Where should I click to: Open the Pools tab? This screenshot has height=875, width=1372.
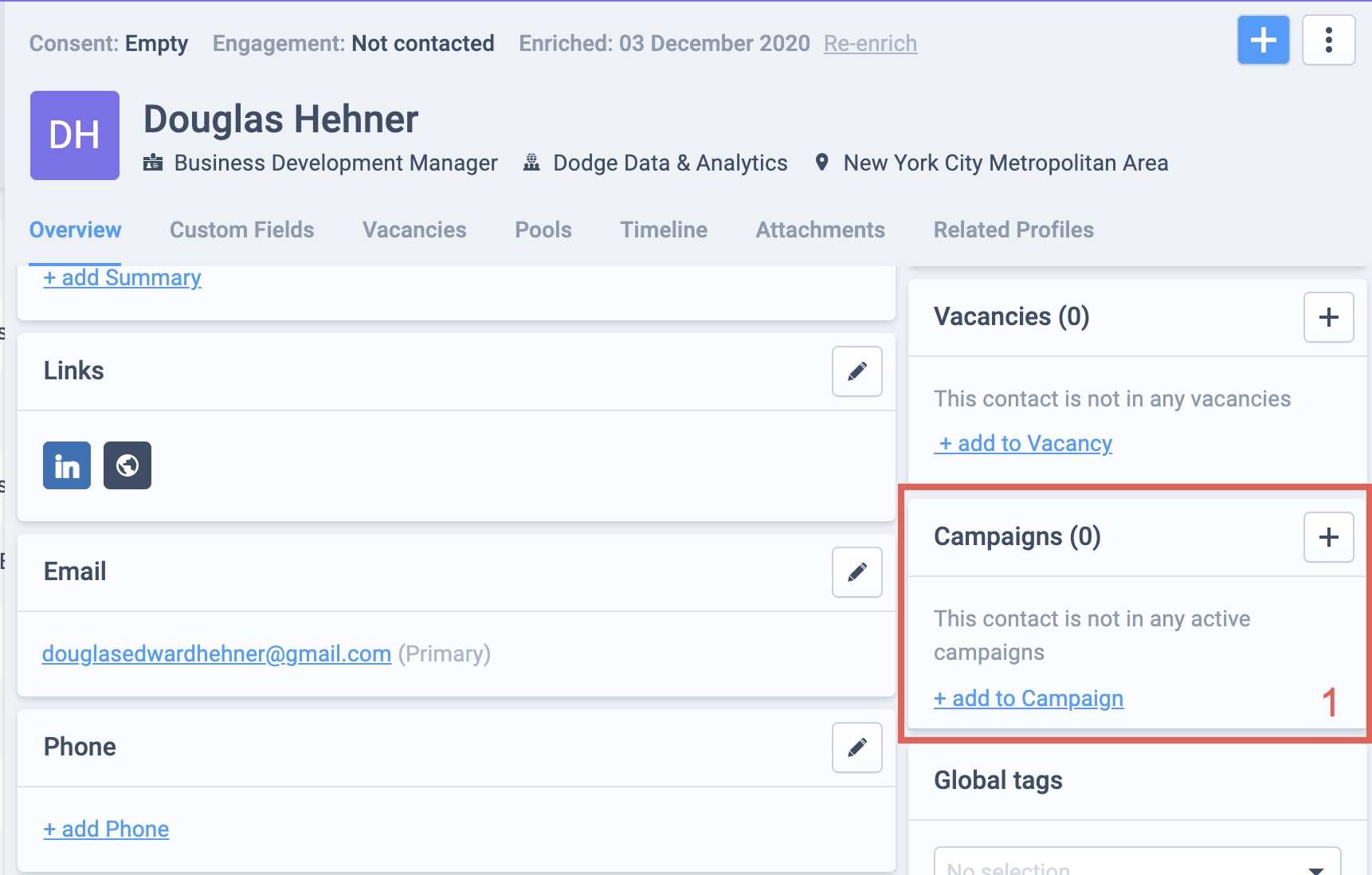pos(543,230)
